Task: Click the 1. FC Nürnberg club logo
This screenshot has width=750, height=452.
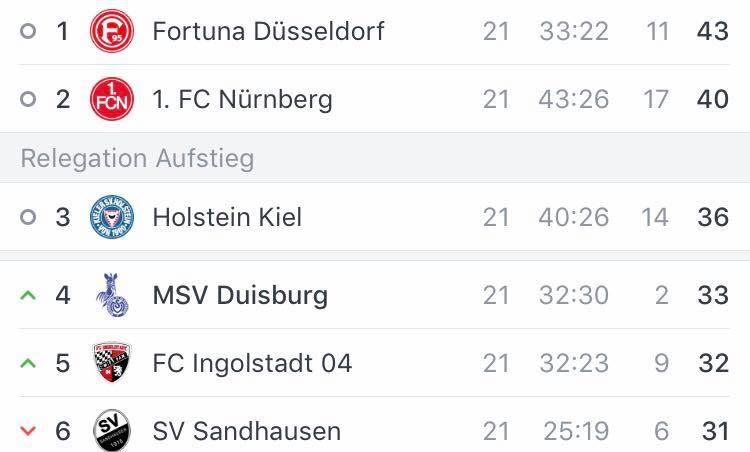Action: pyautogui.click(x=111, y=99)
